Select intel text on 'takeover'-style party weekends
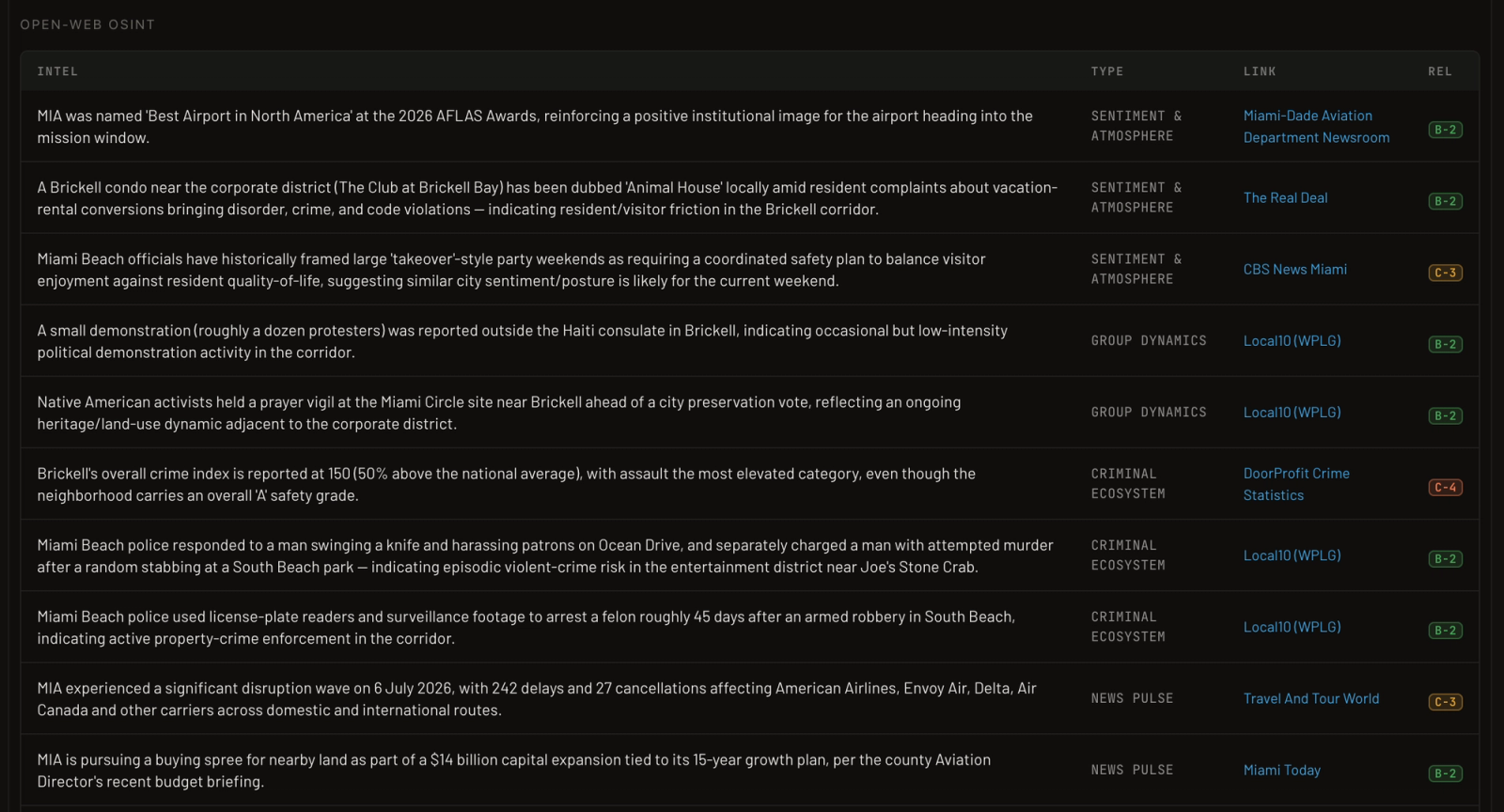Viewport: 1504px width, 812px height. [x=511, y=270]
